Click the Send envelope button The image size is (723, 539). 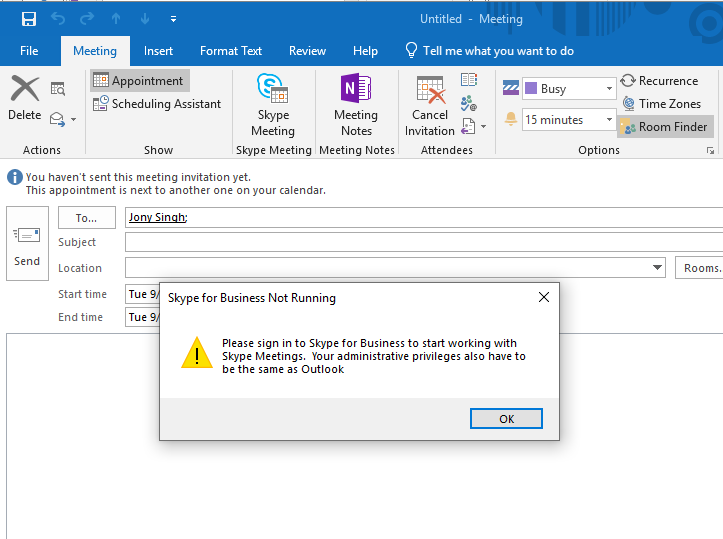point(27,244)
